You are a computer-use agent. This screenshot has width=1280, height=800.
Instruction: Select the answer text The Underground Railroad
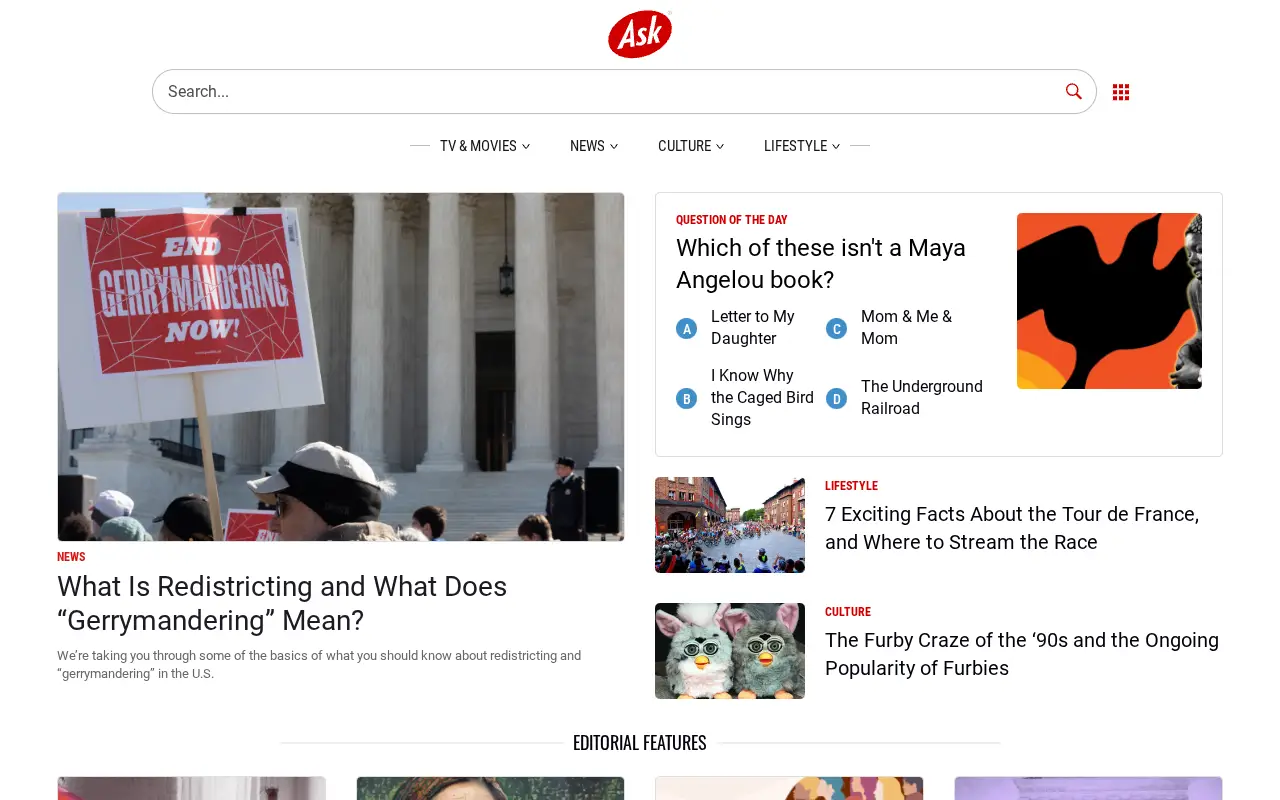pos(922,398)
